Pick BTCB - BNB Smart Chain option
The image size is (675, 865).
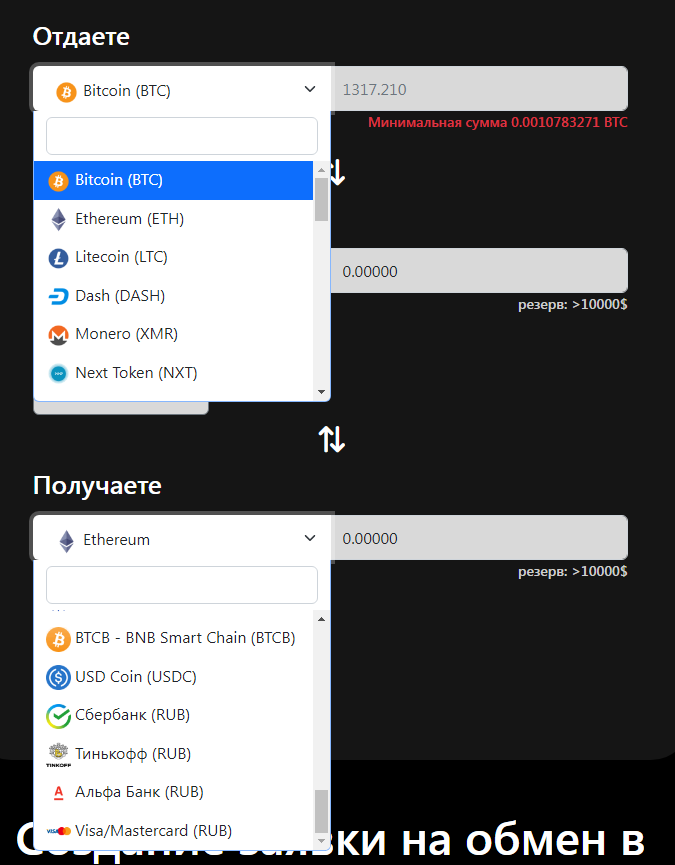pyautogui.click(x=174, y=638)
